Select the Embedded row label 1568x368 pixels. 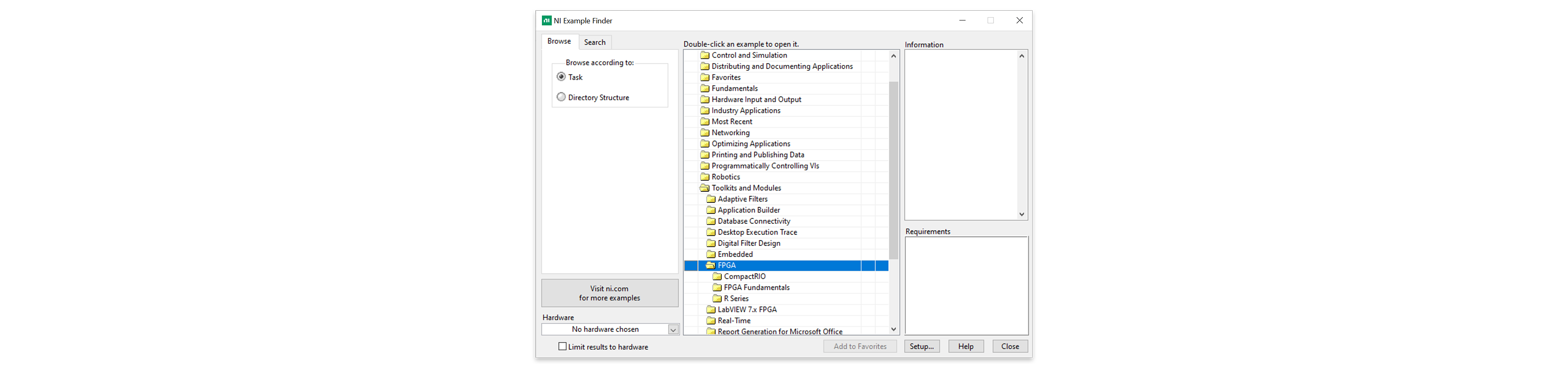(x=735, y=255)
